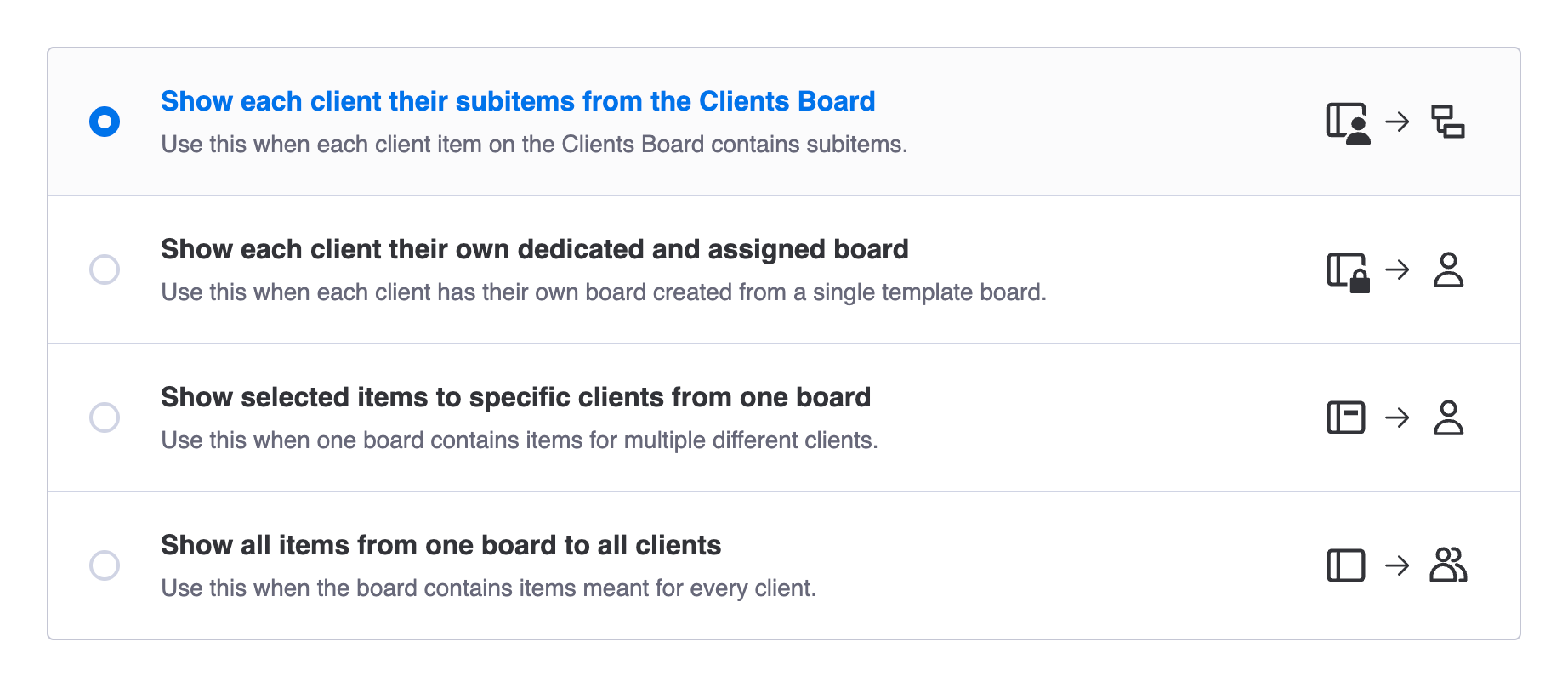1568x687 pixels.
Task: Click 'Show each client their subitems' heading
Action: coord(518,101)
